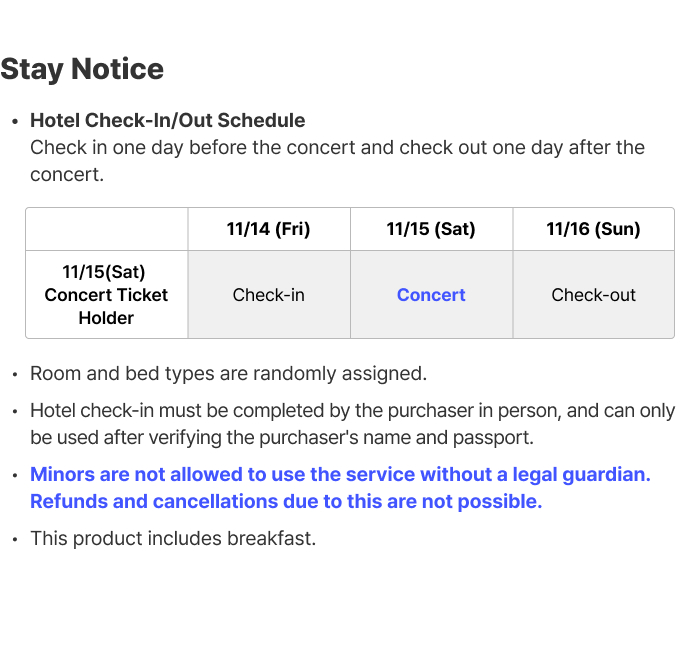Click the blue Concert cell text
Image resolution: width=700 pixels, height=651 pixels.
click(431, 295)
